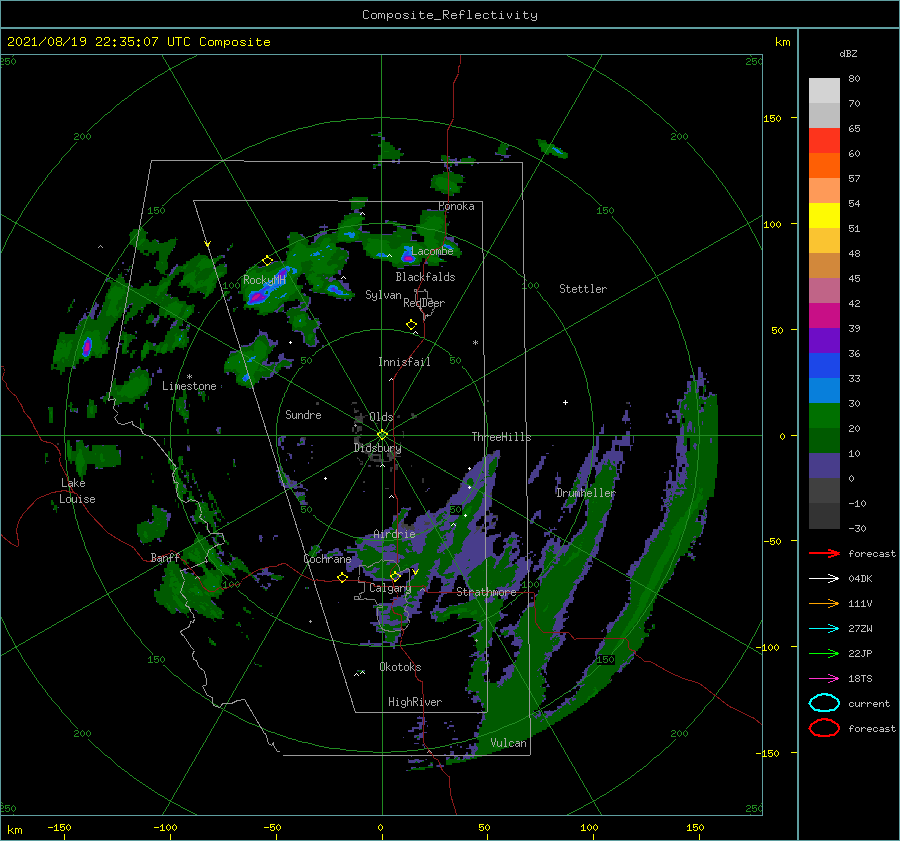Click the Blackfalds city label
900x841 pixels.
[x=425, y=277]
